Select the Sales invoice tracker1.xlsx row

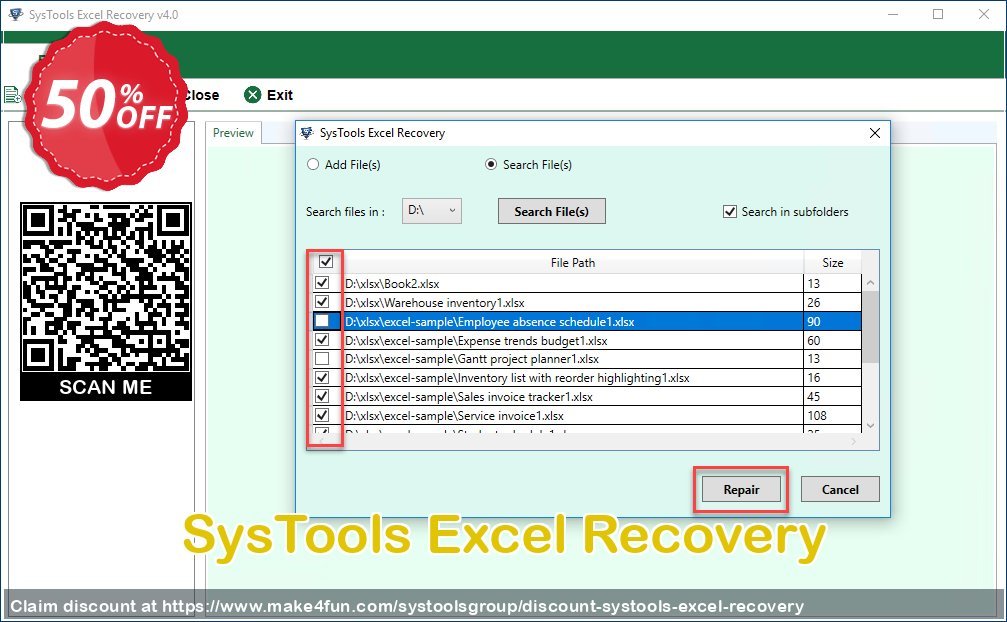tap(587, 397)
